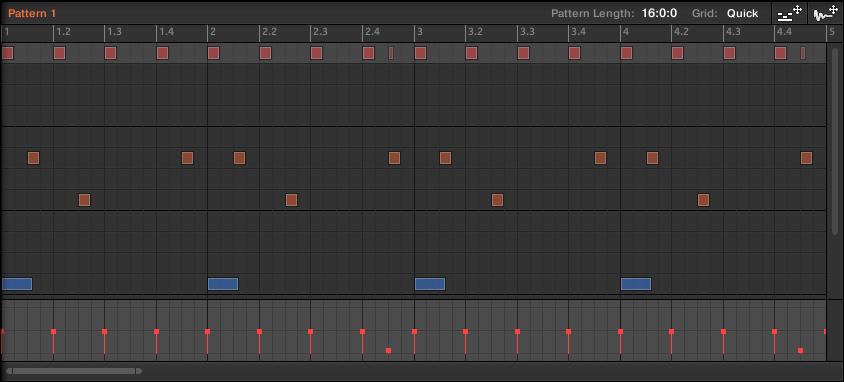Image resolution: width=844 pixels, height=382 pixels.
Task: Select orange note after beat 1.4
Action: 187,158
